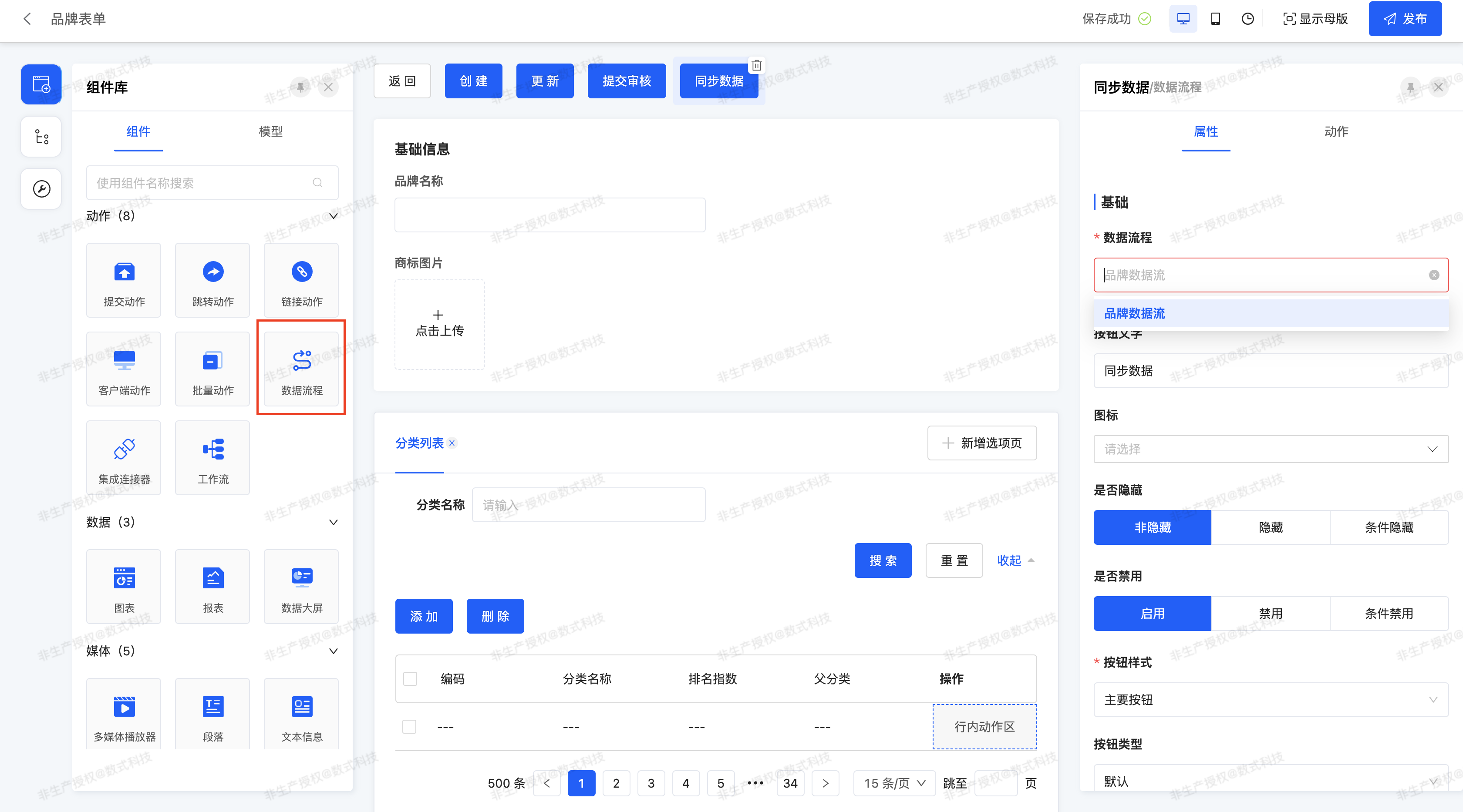This screenshot has height=812, width=1463.
Task: Select the 链接动作 component
Action: pyautogui.click(x=302, y=280)
